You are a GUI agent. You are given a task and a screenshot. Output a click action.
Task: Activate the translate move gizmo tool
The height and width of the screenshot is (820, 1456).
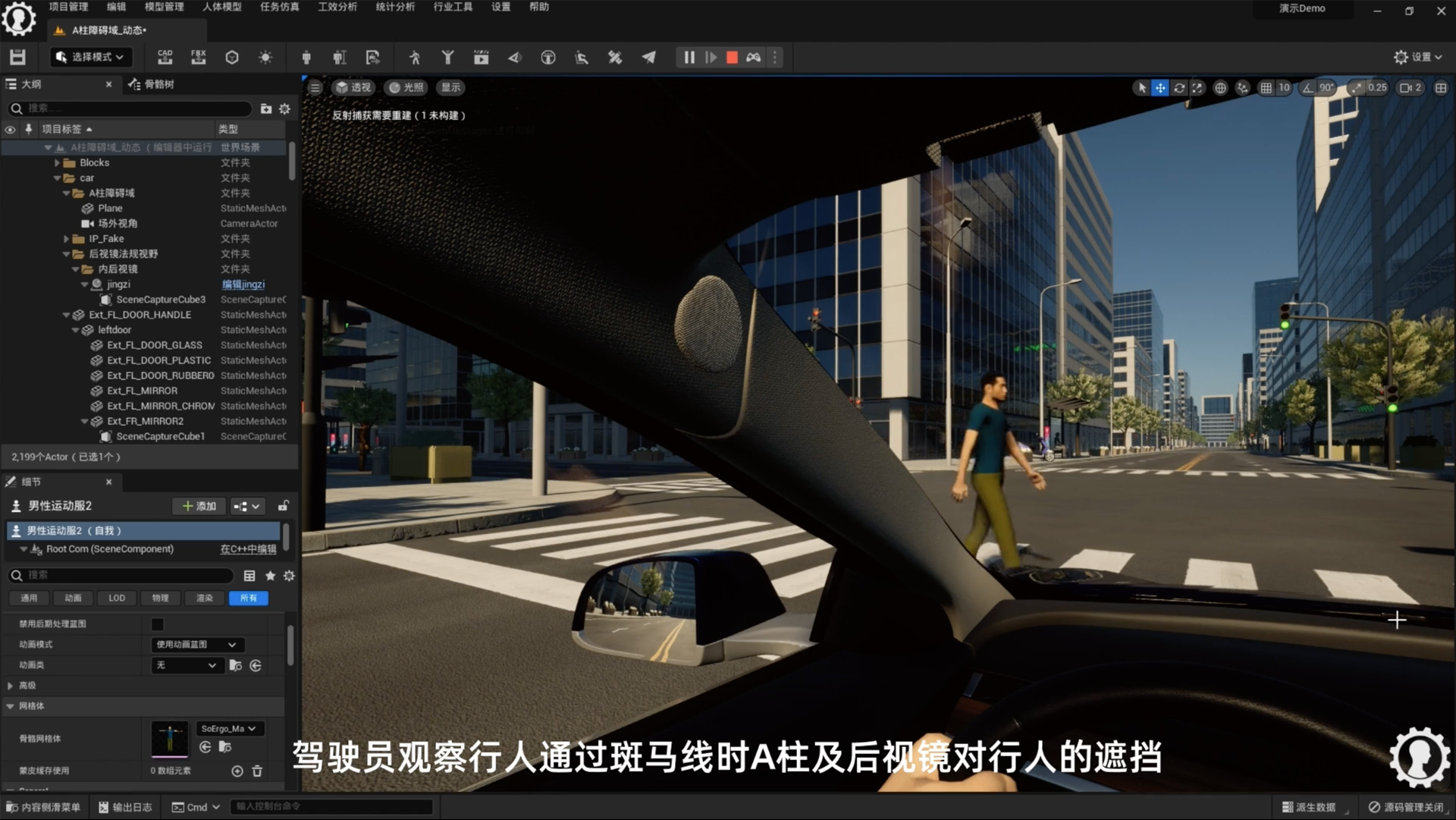(x=1160, y=88)
